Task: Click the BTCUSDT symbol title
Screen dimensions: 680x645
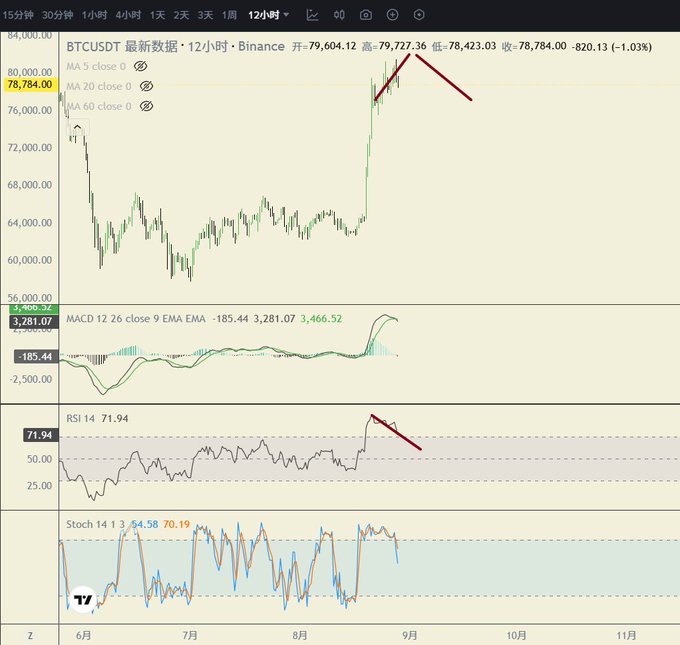Action: coord(93,46)
